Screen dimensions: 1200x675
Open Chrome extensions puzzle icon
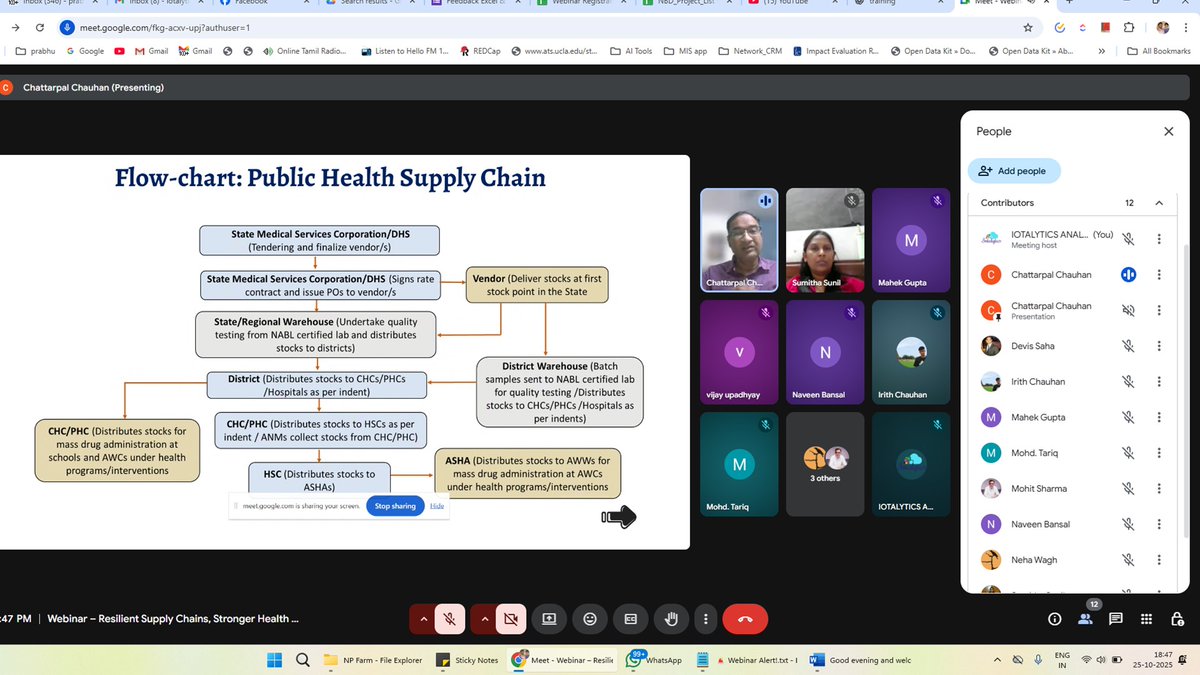(x=1128, y=27)
